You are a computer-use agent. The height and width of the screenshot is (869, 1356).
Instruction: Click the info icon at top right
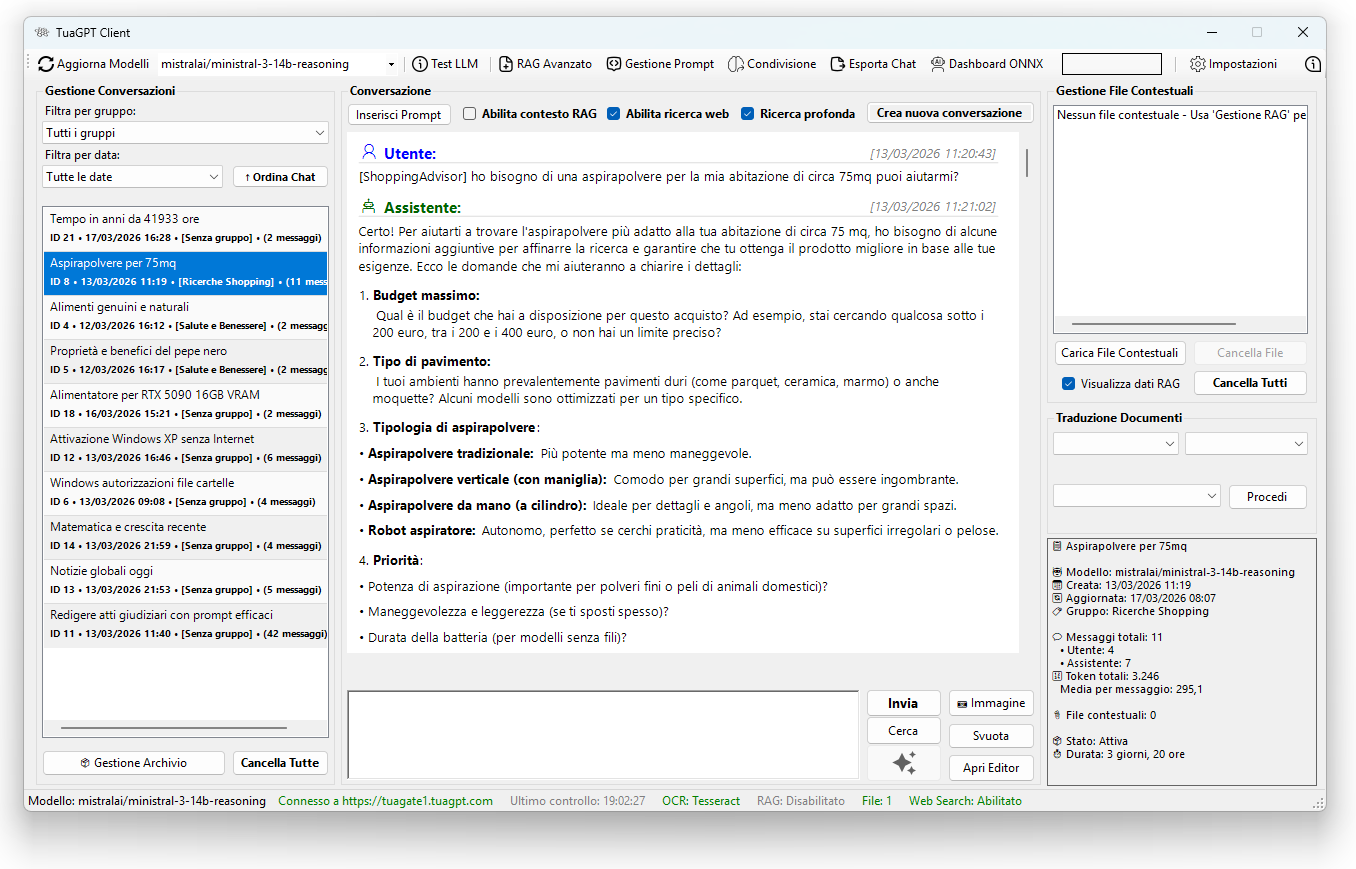1312,63
